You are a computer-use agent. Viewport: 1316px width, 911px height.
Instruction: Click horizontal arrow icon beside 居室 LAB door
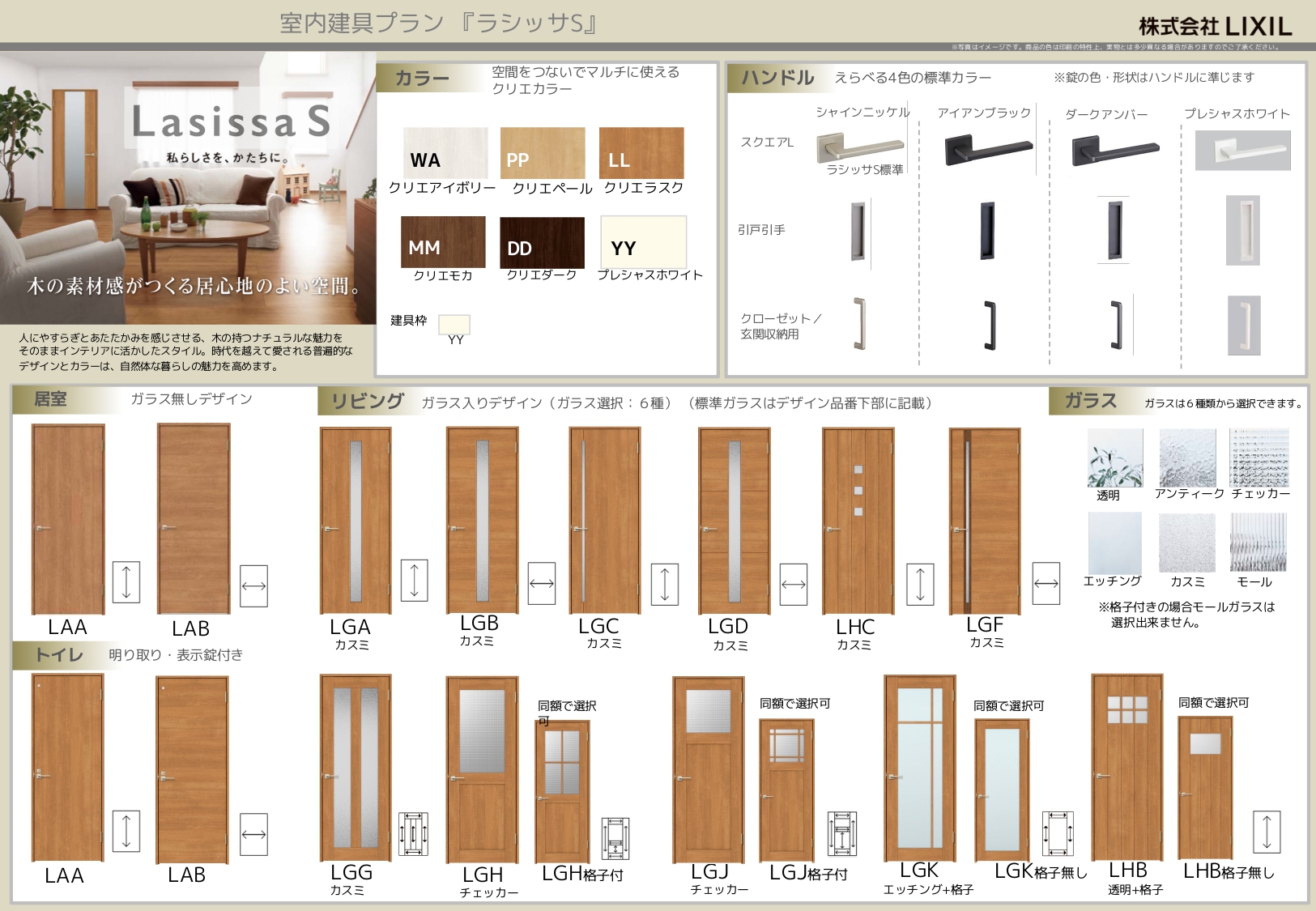(x=254, y=586)
